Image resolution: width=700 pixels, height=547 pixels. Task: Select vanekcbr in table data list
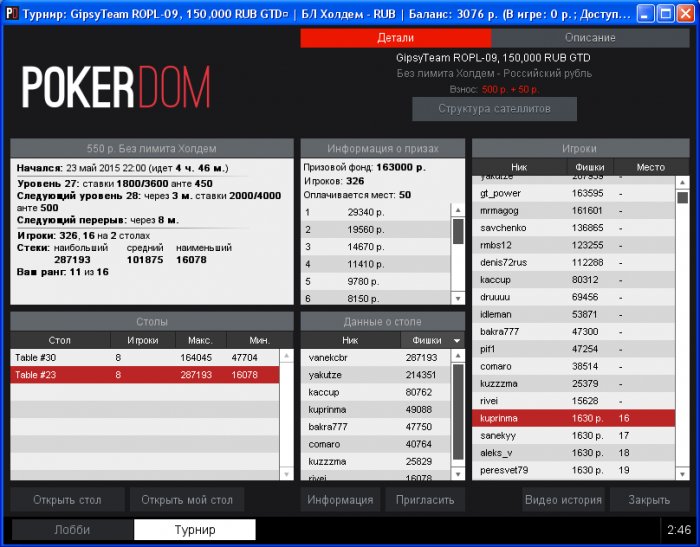[376, 358]
